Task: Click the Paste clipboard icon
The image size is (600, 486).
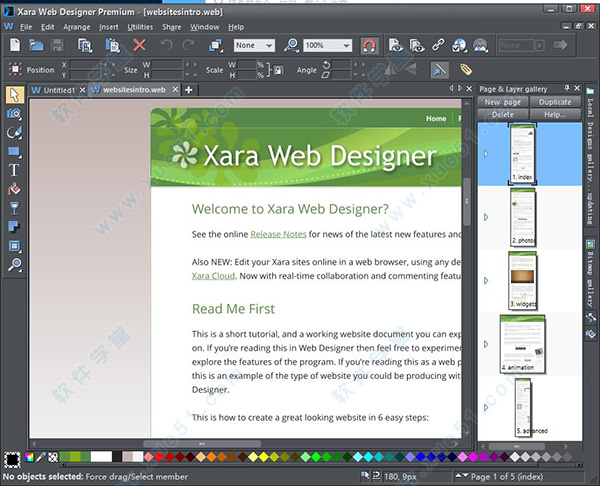Action: coord(112,45)
